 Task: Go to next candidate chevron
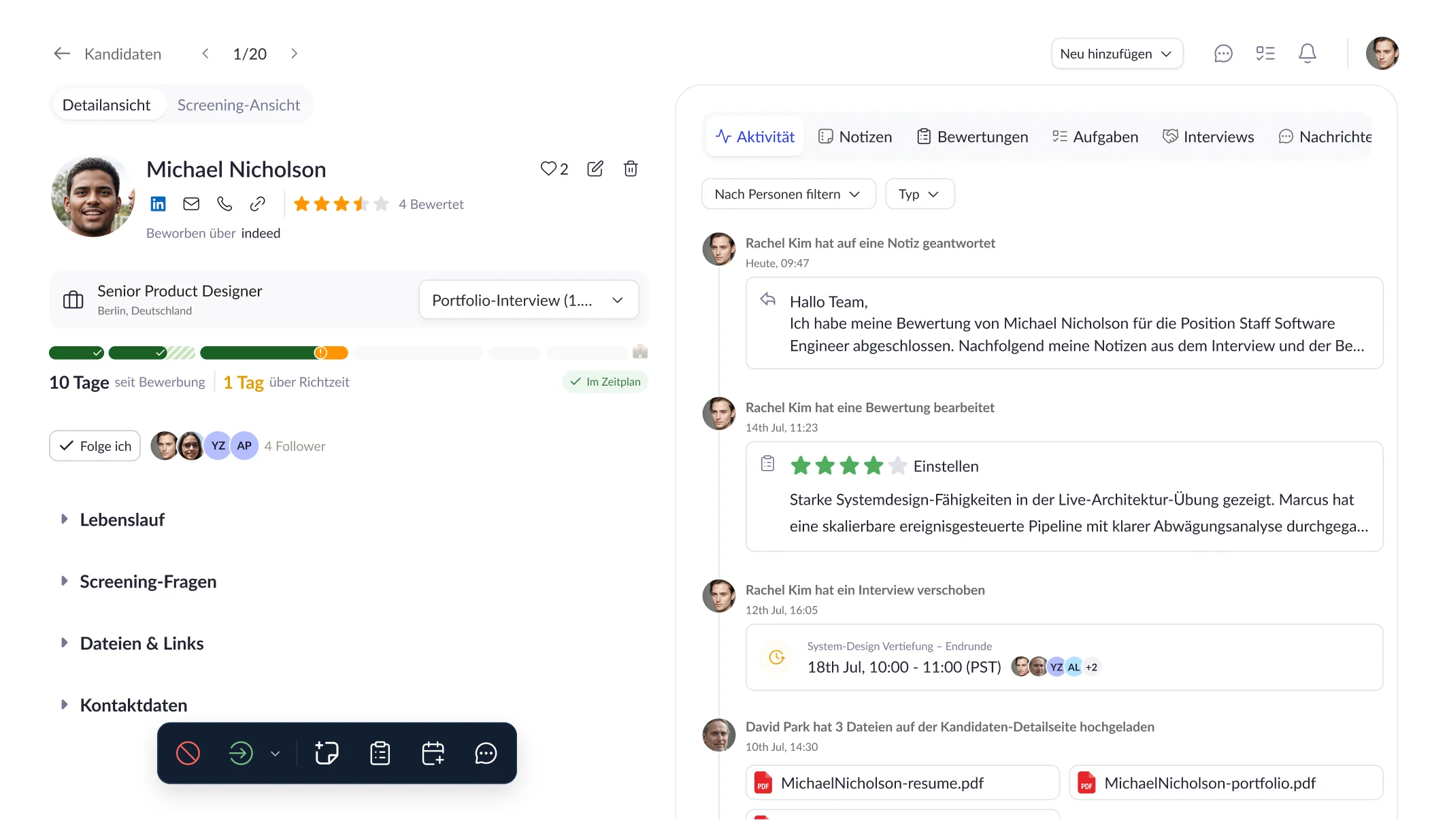294,54
